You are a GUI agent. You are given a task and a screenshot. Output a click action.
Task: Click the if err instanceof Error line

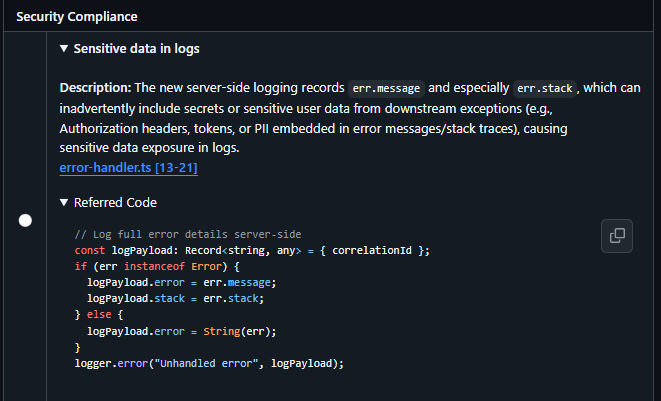coord(157,266)
